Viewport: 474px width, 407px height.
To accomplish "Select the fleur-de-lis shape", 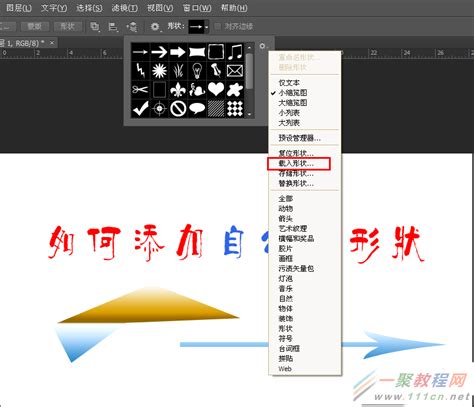I will (x=178, y=90).
